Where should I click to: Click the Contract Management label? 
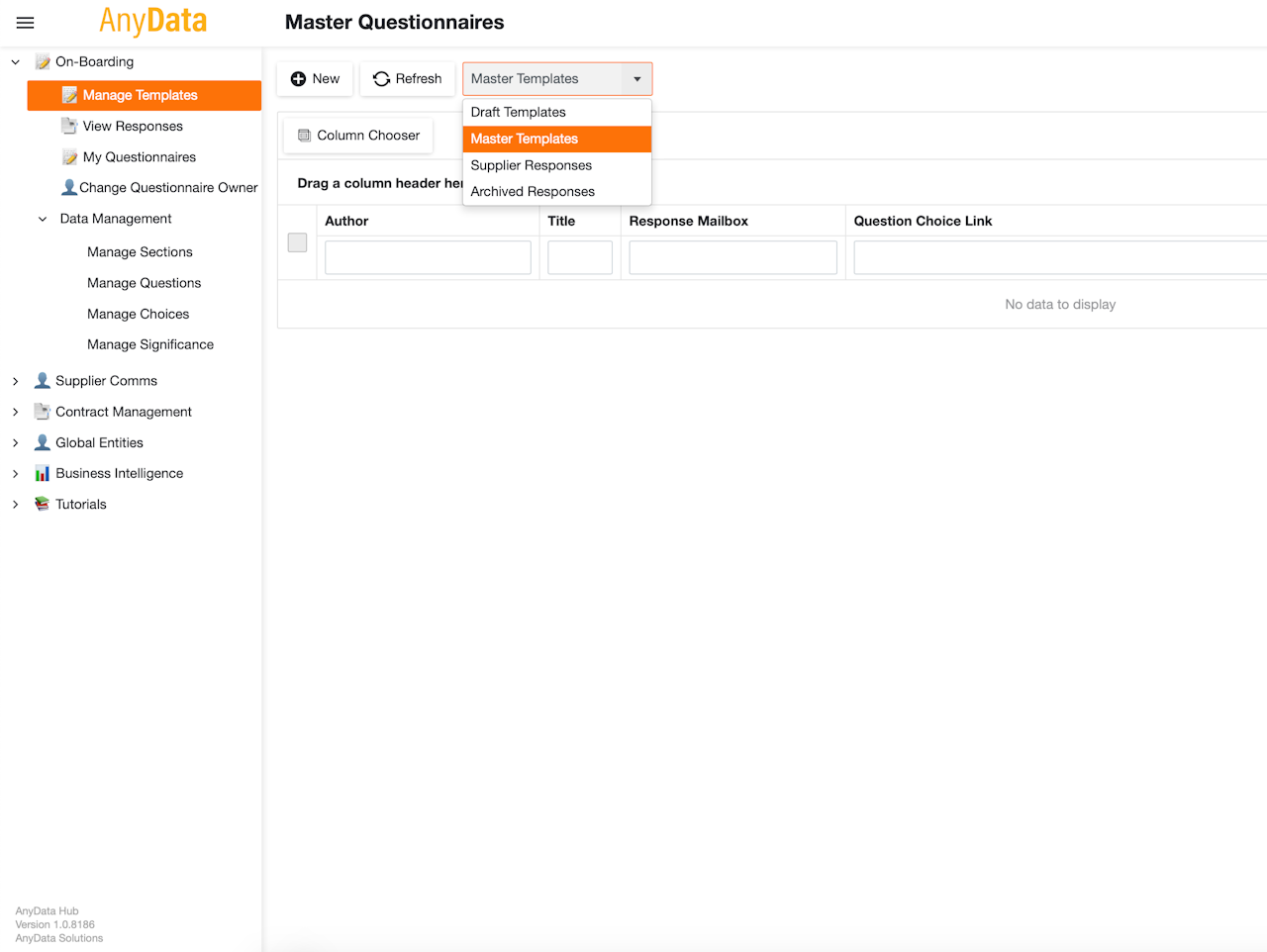point(124,412)
